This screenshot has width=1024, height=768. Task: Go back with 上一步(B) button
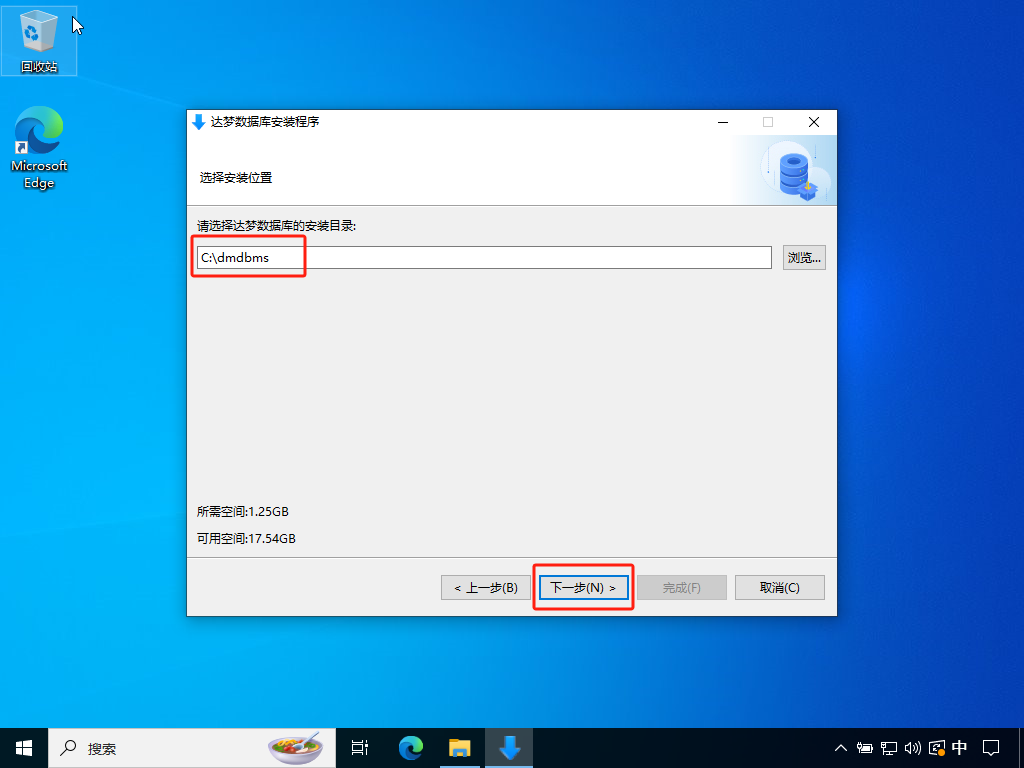485,588
